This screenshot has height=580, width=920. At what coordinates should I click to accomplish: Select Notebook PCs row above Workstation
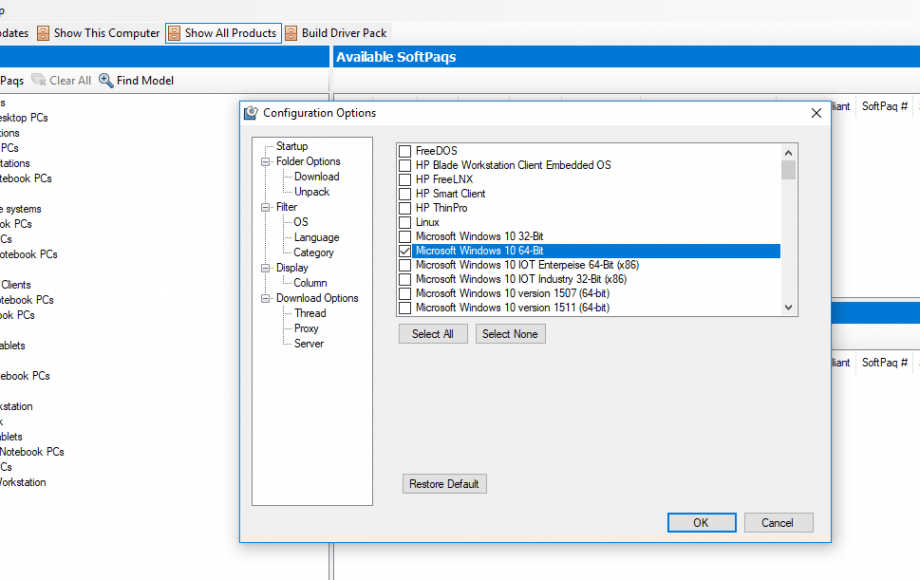(x=32, y=452)
